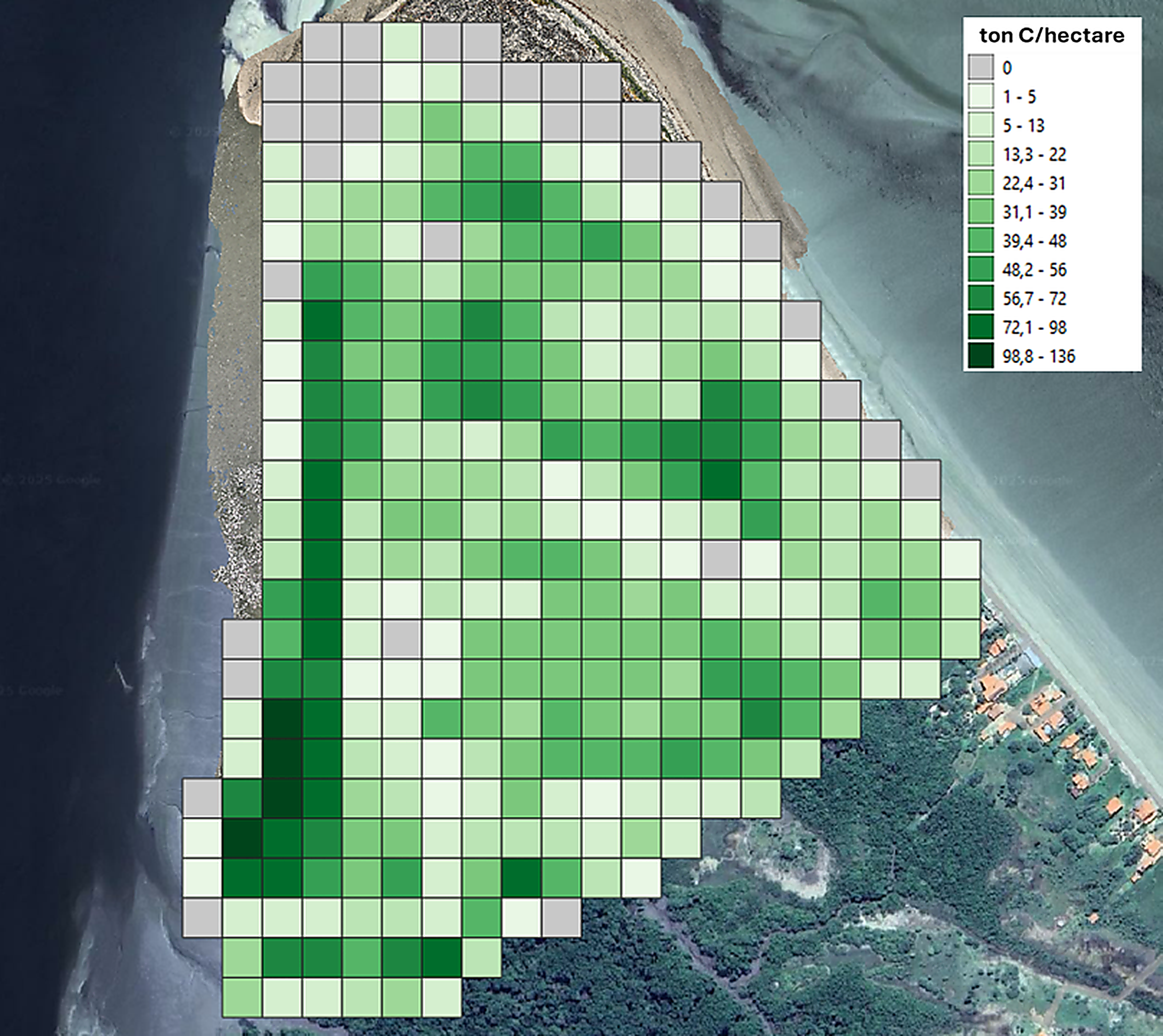Image resolution: width=1163 pixels, height=1036 pixels.
Task: Click the darkest 98,8 - 136 swatch
Action: coord(981,356)
